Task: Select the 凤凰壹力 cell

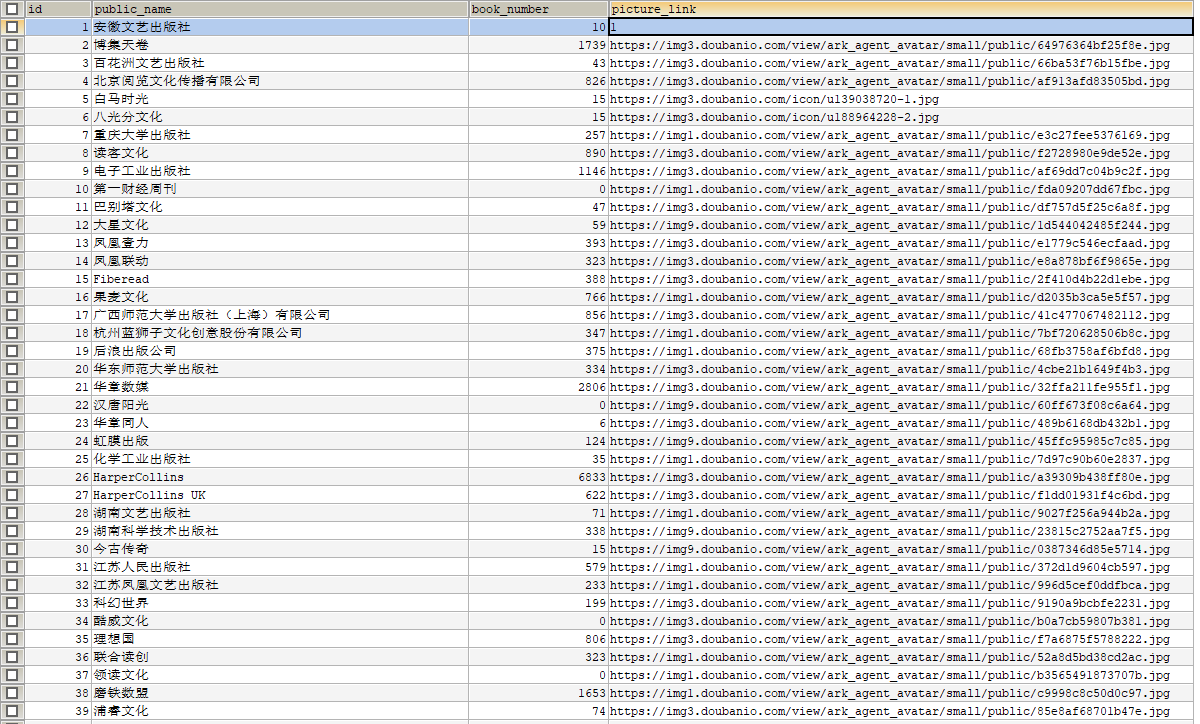Action: (x=280, y=243)
